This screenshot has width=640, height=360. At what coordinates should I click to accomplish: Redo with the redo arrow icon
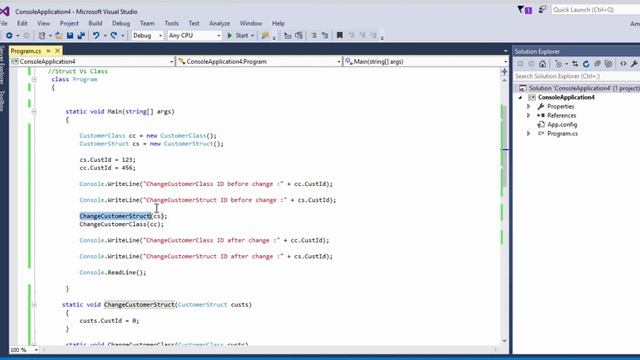[114, 36]
